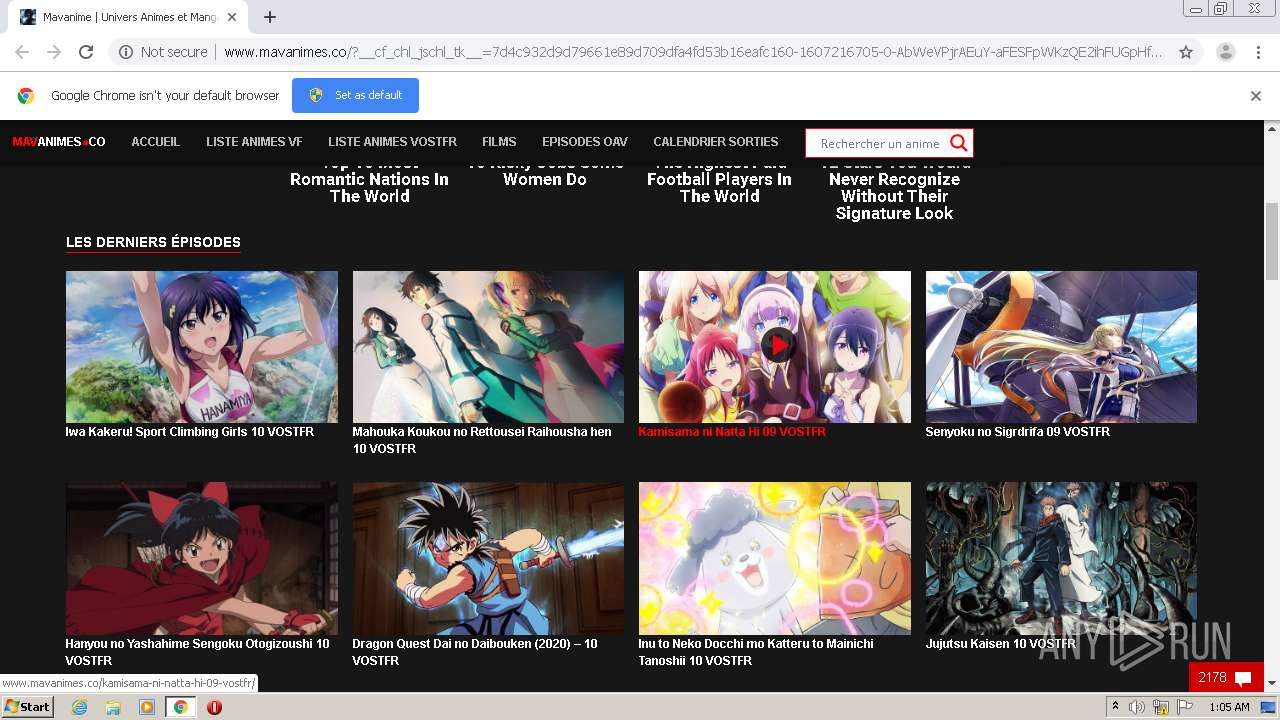
Task: Open the Iwa Kakeru Sport Climbing Girls thumbnail
Action: coord(202,347)
